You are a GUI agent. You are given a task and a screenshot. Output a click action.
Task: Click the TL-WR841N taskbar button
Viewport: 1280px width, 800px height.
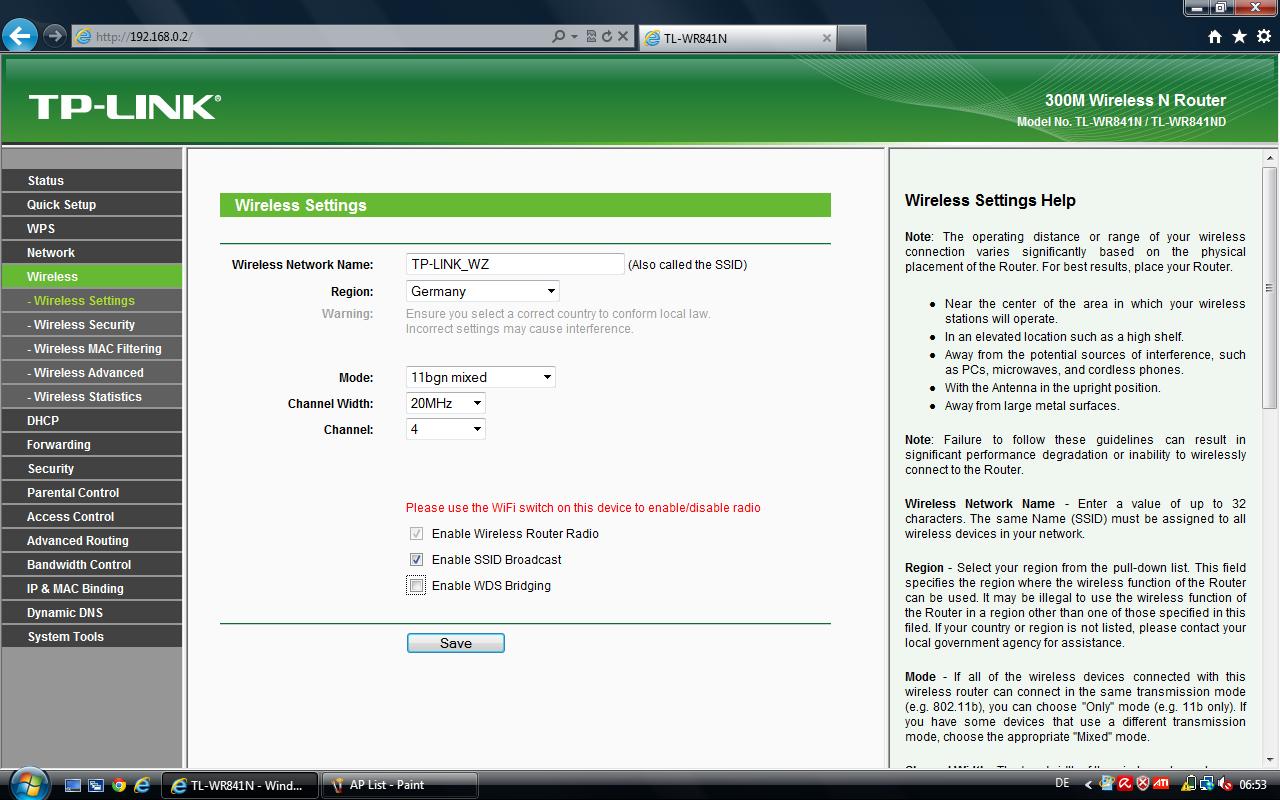[x=240, y=785]
